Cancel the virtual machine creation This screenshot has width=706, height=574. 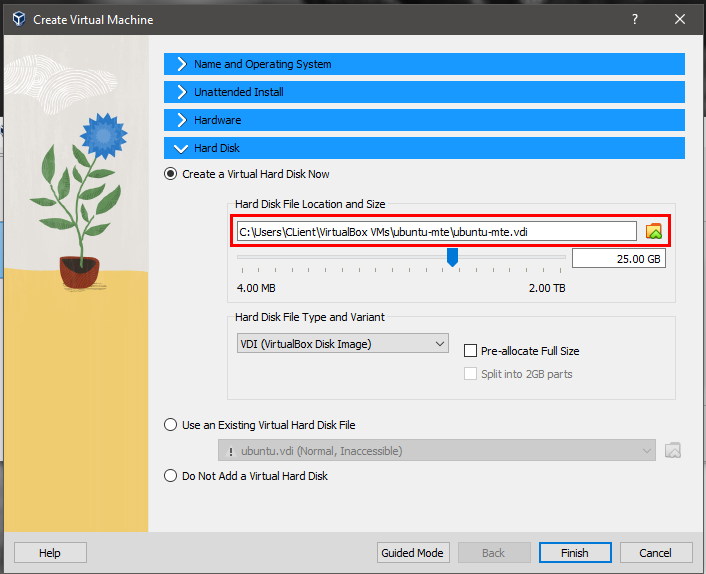(x=656, y=552)
